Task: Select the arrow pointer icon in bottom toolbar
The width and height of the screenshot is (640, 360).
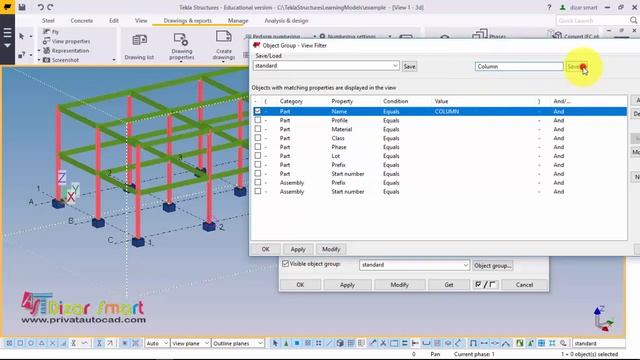Action: [x=275, y=343]
